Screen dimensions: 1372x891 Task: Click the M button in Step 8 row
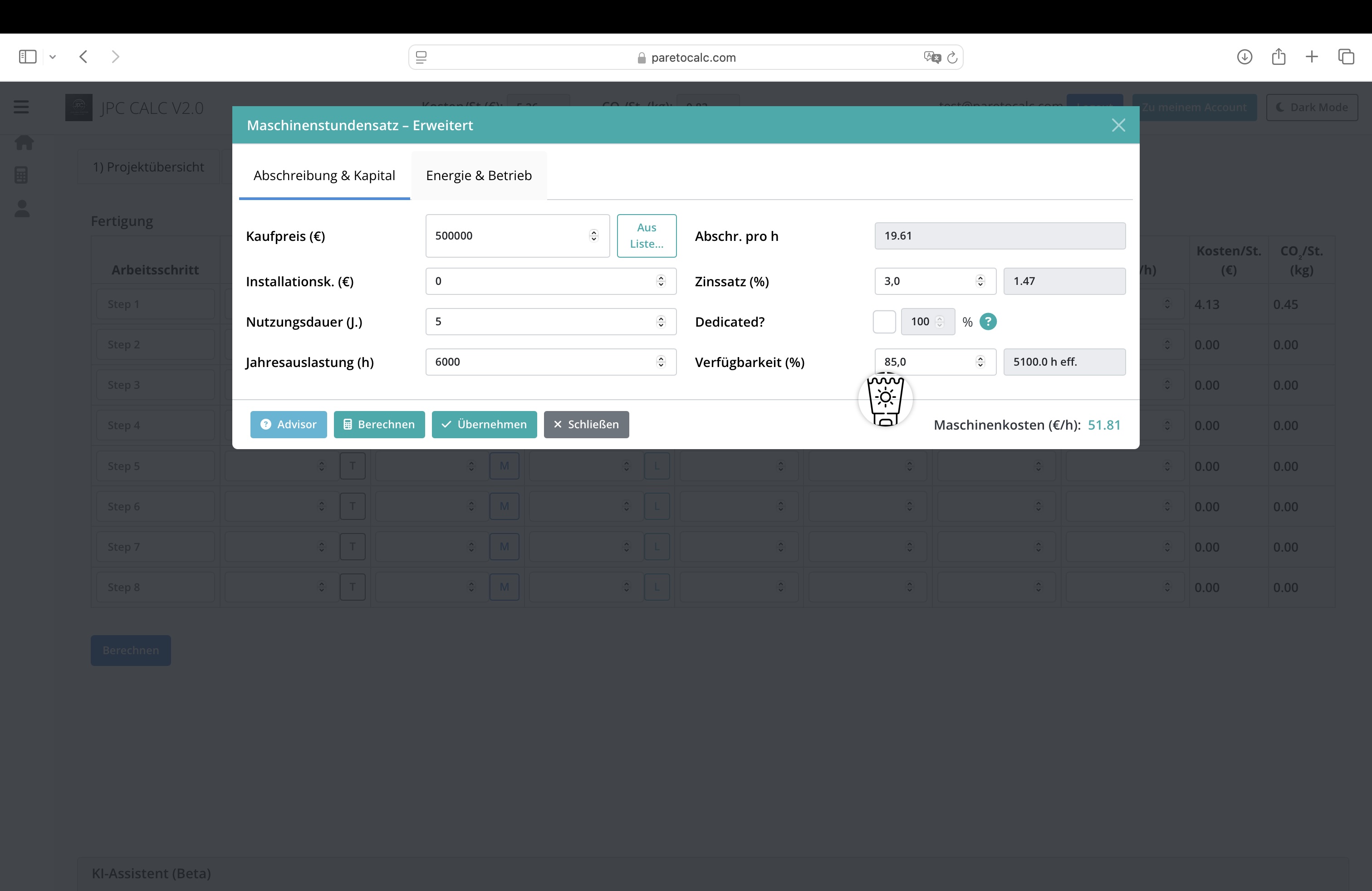pyautogui.click(x=505, y=587)
